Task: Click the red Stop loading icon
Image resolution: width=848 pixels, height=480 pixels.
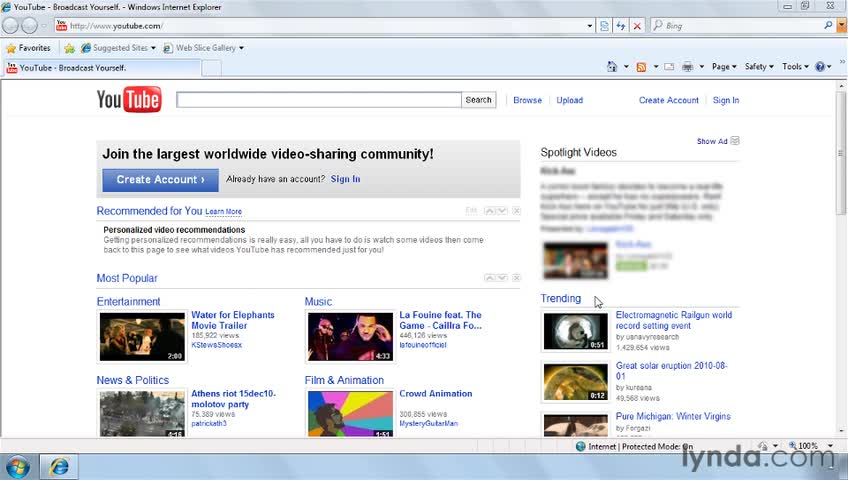Action: [637, 25]
